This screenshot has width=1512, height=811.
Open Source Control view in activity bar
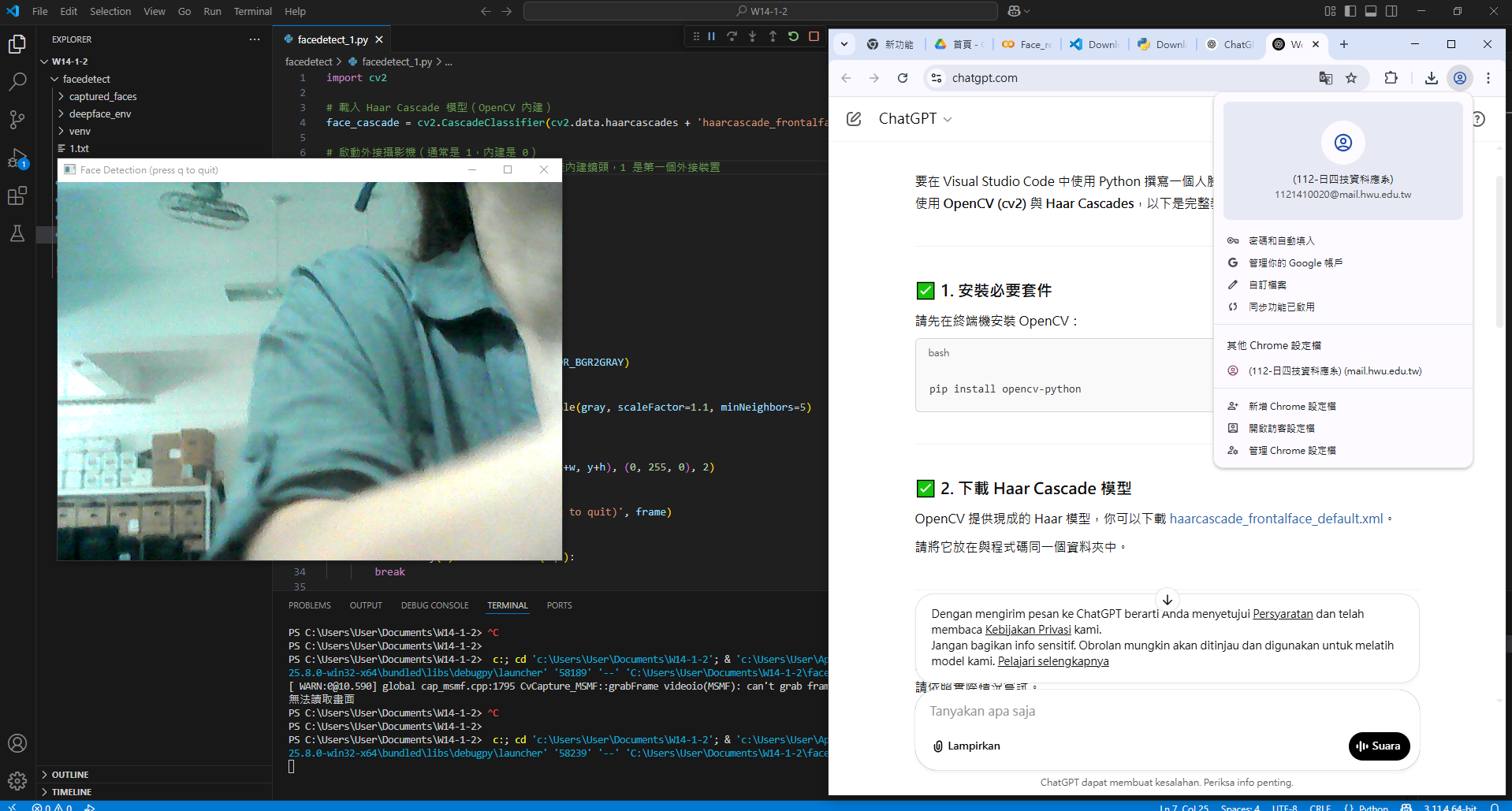(x=17, y=119)
